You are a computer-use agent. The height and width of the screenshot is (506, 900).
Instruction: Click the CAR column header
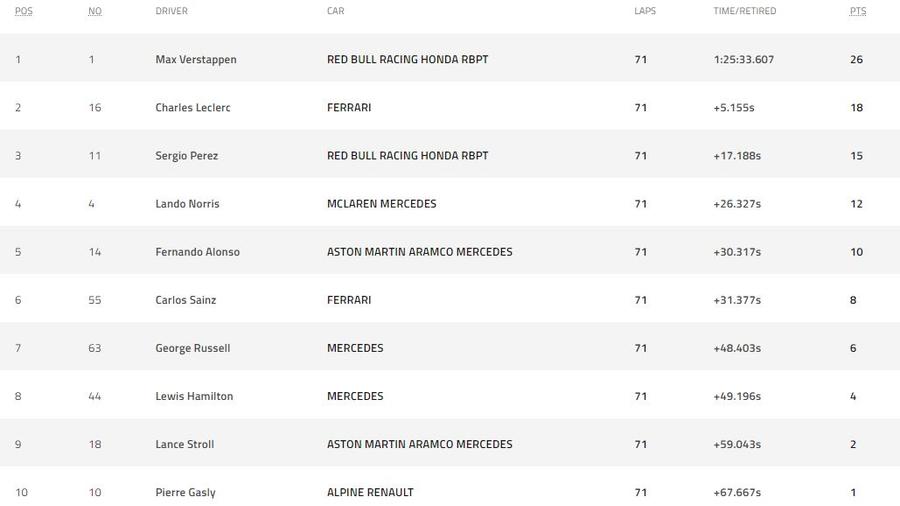coord(335,11)
